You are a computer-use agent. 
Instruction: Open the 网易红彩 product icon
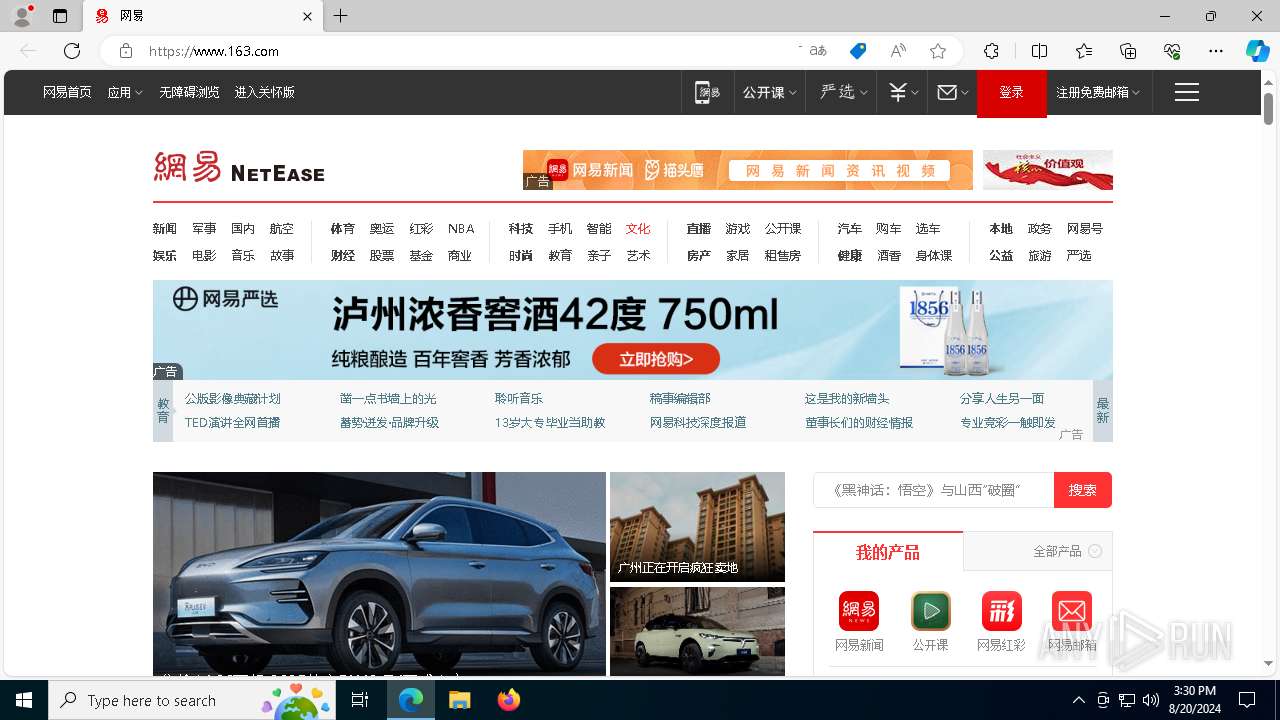(x=1001, y=611)
